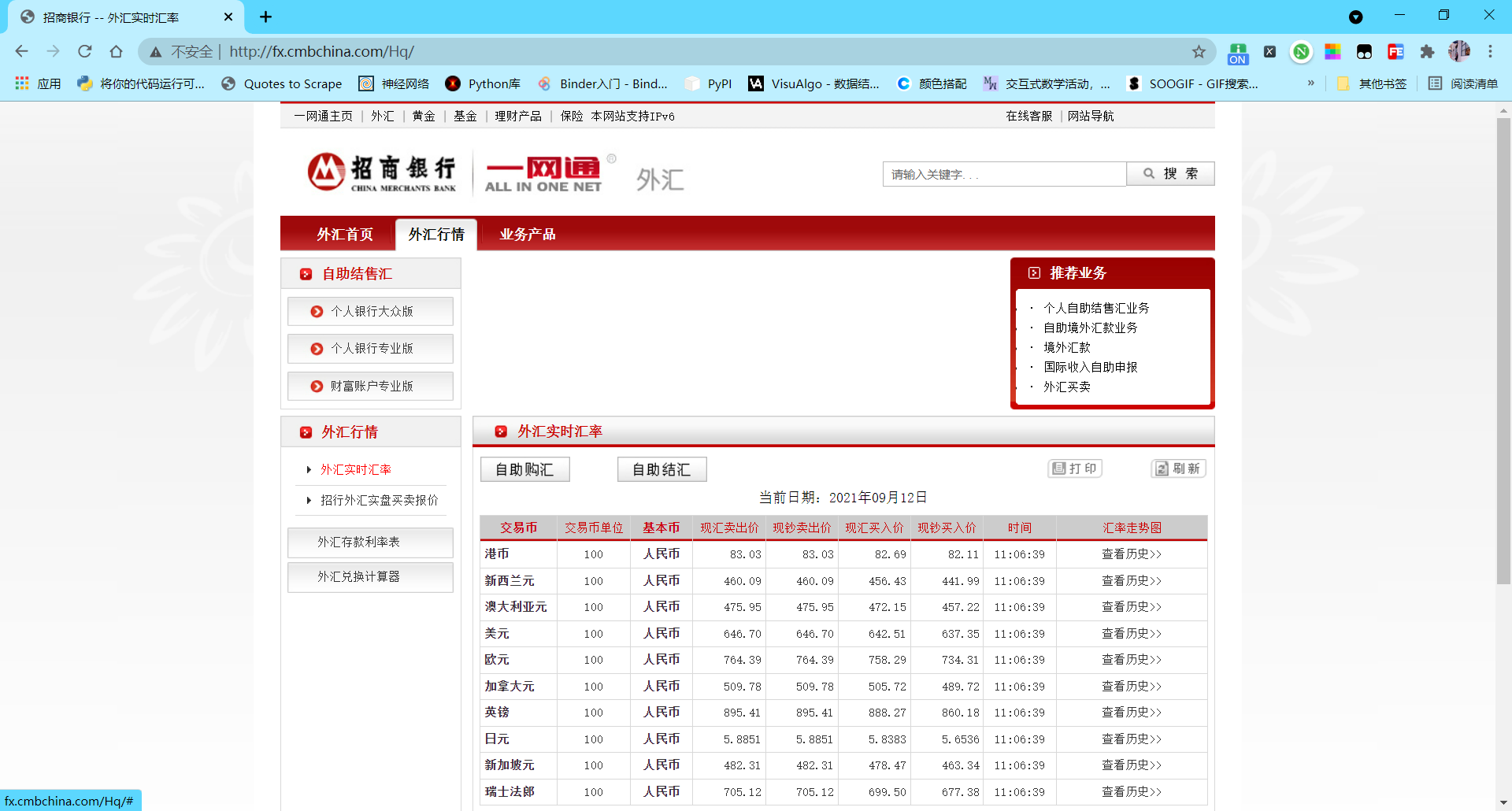The width and height of the screenshot is (1512, 811).
Task: Click the address bar URL
Action: click(x=321, y=52)
